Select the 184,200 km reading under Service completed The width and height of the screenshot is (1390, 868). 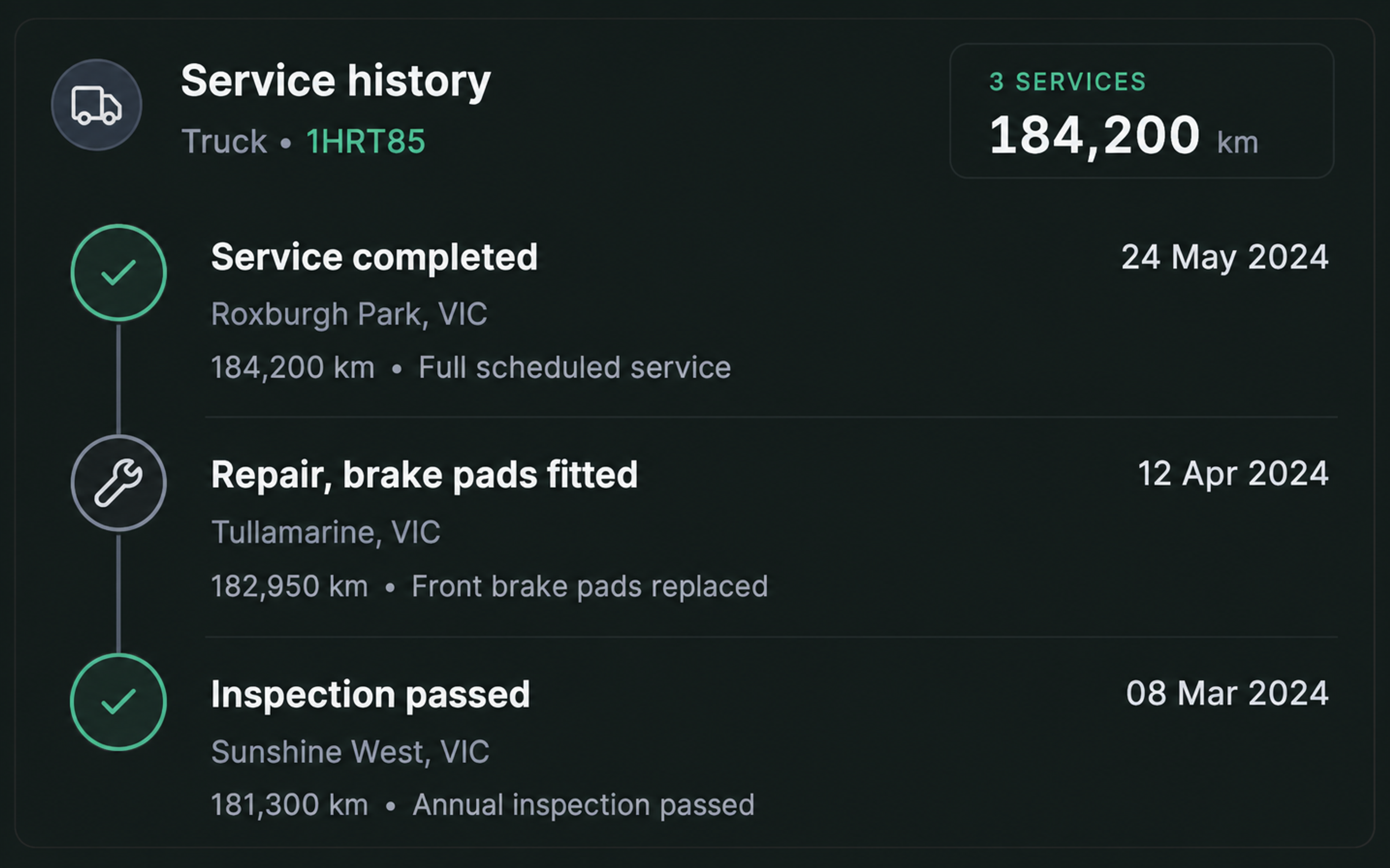[293, 367]
